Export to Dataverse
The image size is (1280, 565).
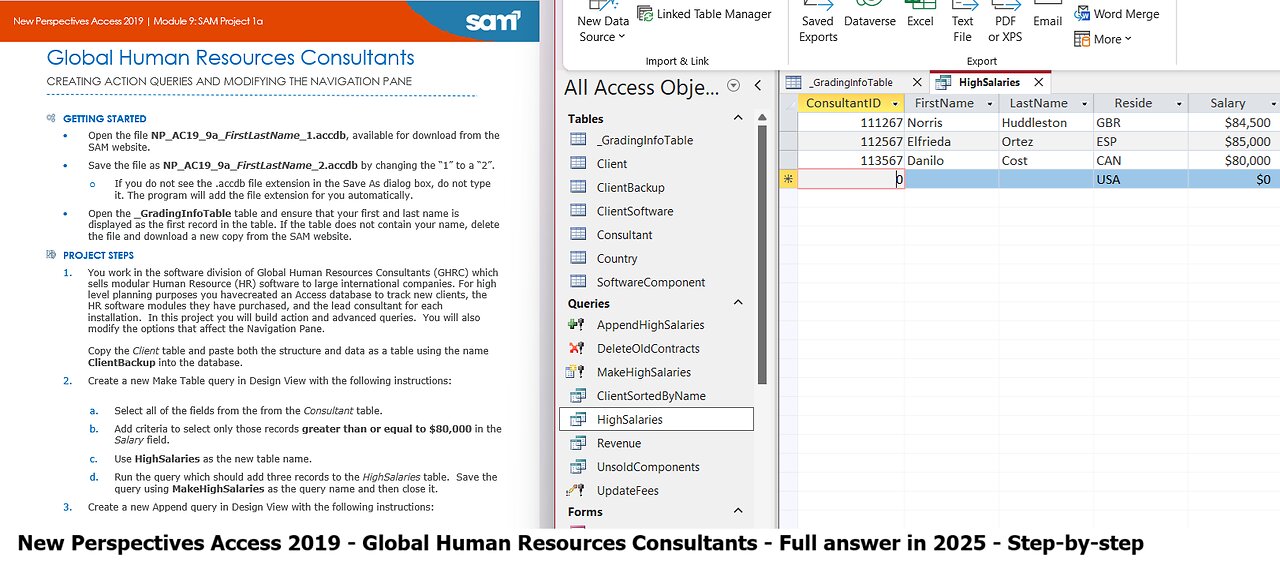pos(870,15)
